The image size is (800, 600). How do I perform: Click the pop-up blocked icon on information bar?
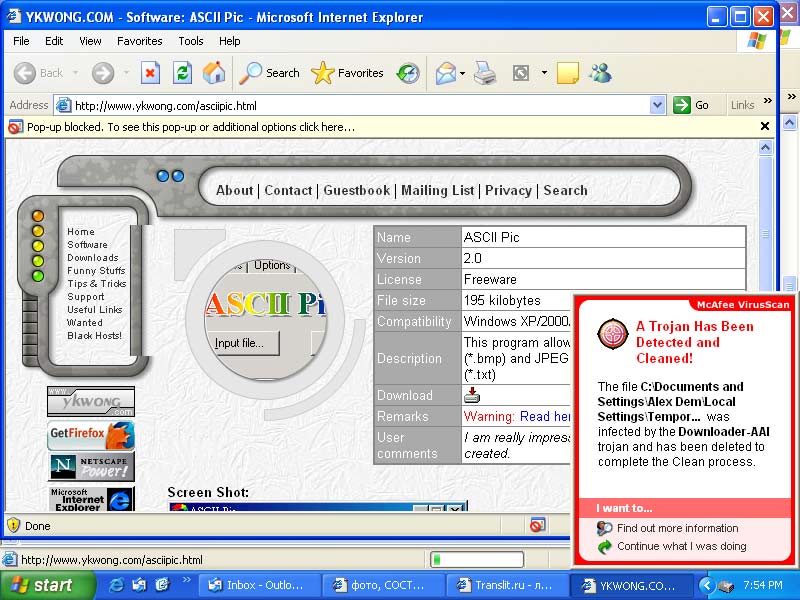pyautogui.click(x=15, y=127)
